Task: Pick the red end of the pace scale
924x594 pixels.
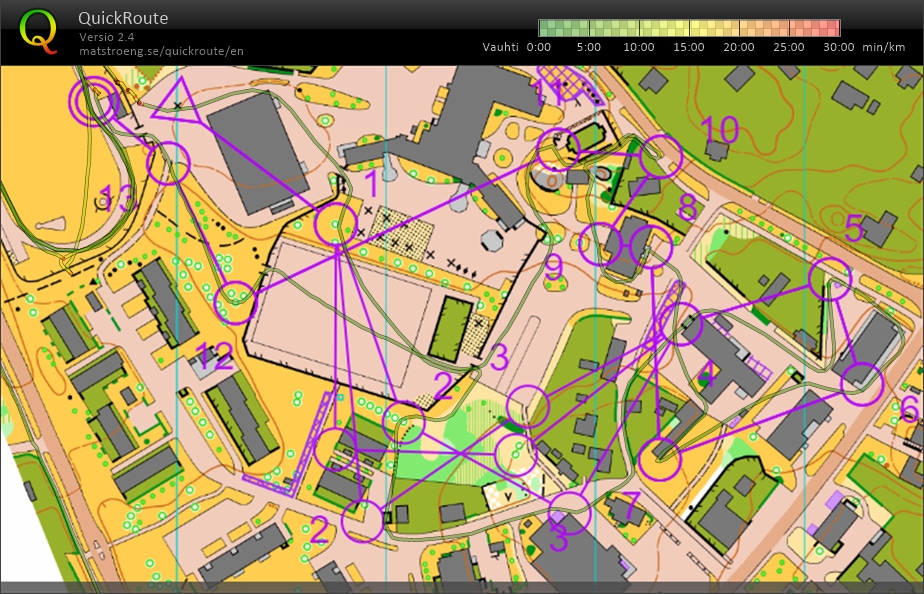Action: pos(832,28)
